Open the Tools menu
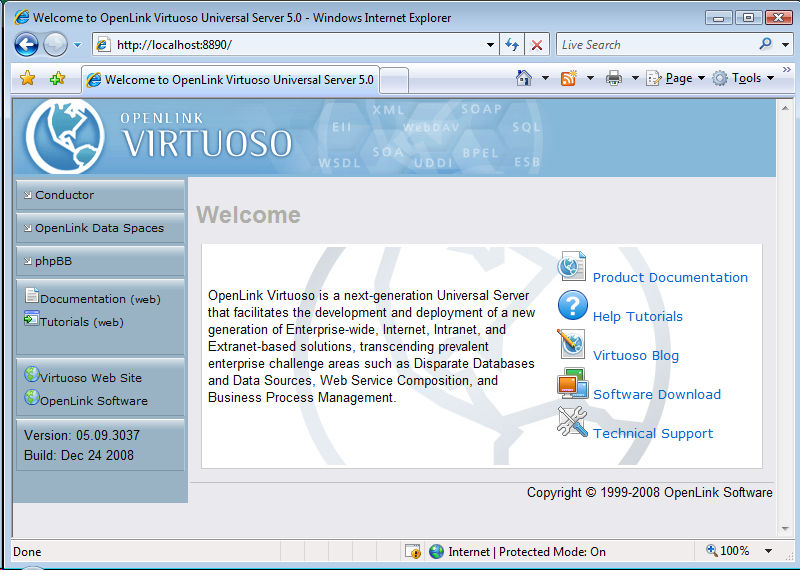800x570 pixels. (743, 78)
